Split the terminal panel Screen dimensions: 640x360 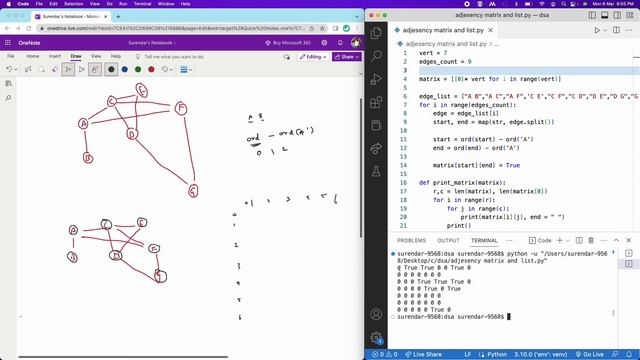(x=579, y=240)
